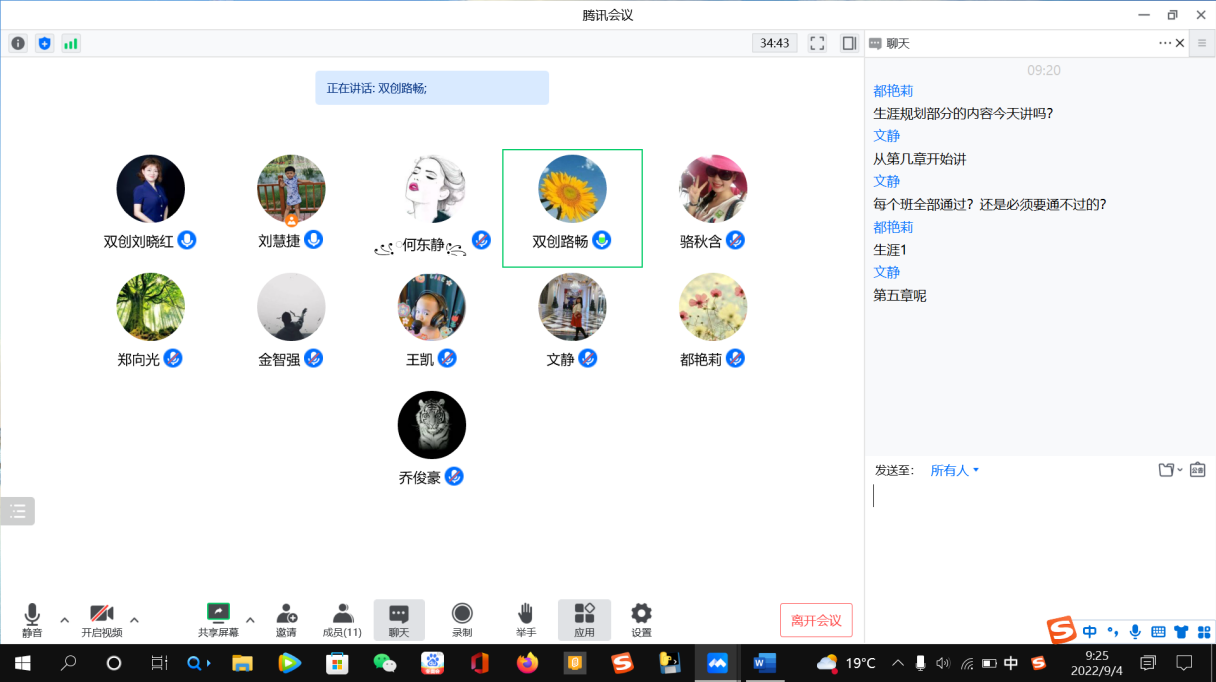Image resolution: width=1216 pixels, height=682 pixels.
Task: Click the 离开会议 leave meeting button
Action: [816, 620]
